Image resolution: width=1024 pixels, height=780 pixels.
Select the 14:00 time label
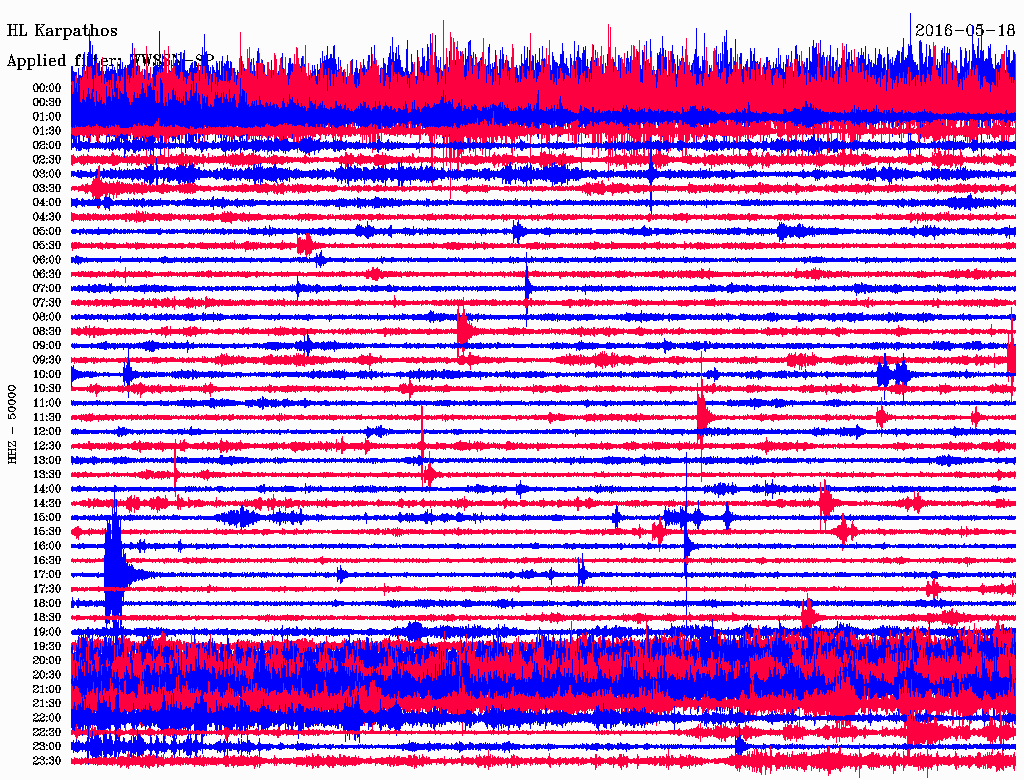(x=46, y=489)
